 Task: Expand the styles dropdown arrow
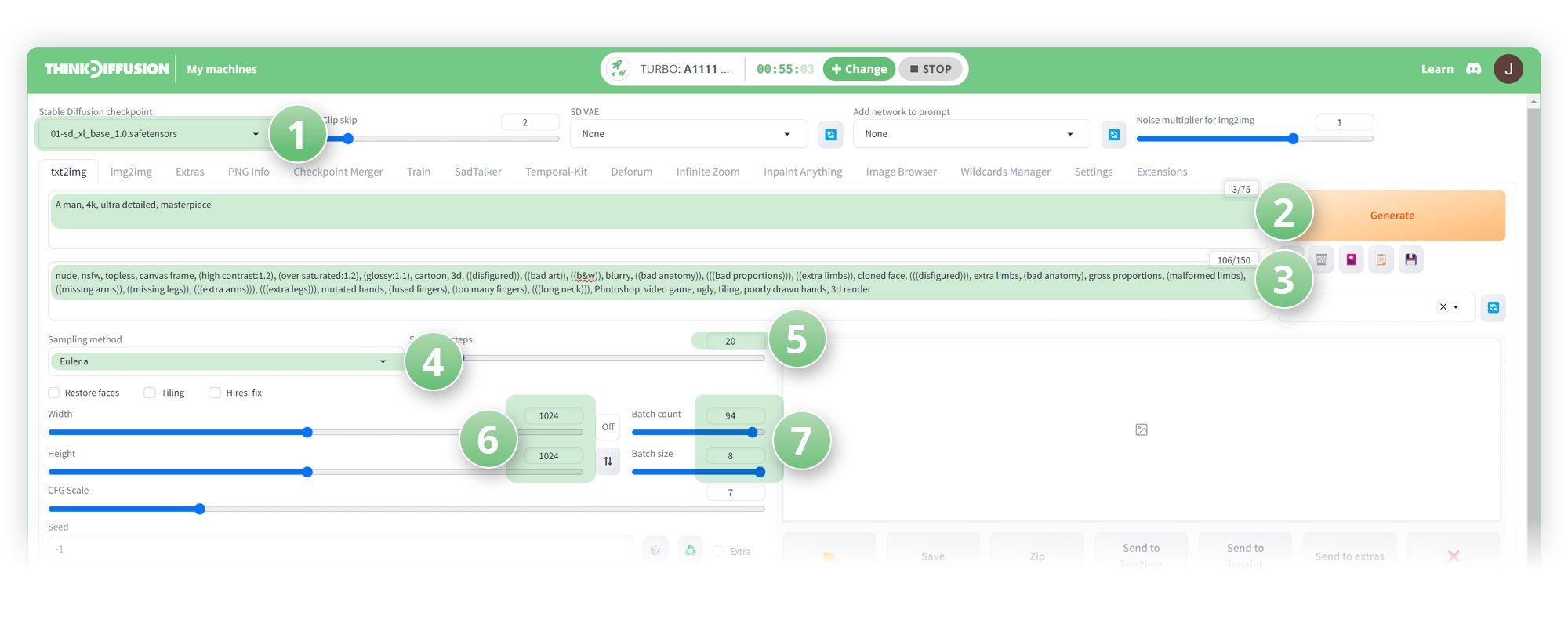pos(1456,307)
